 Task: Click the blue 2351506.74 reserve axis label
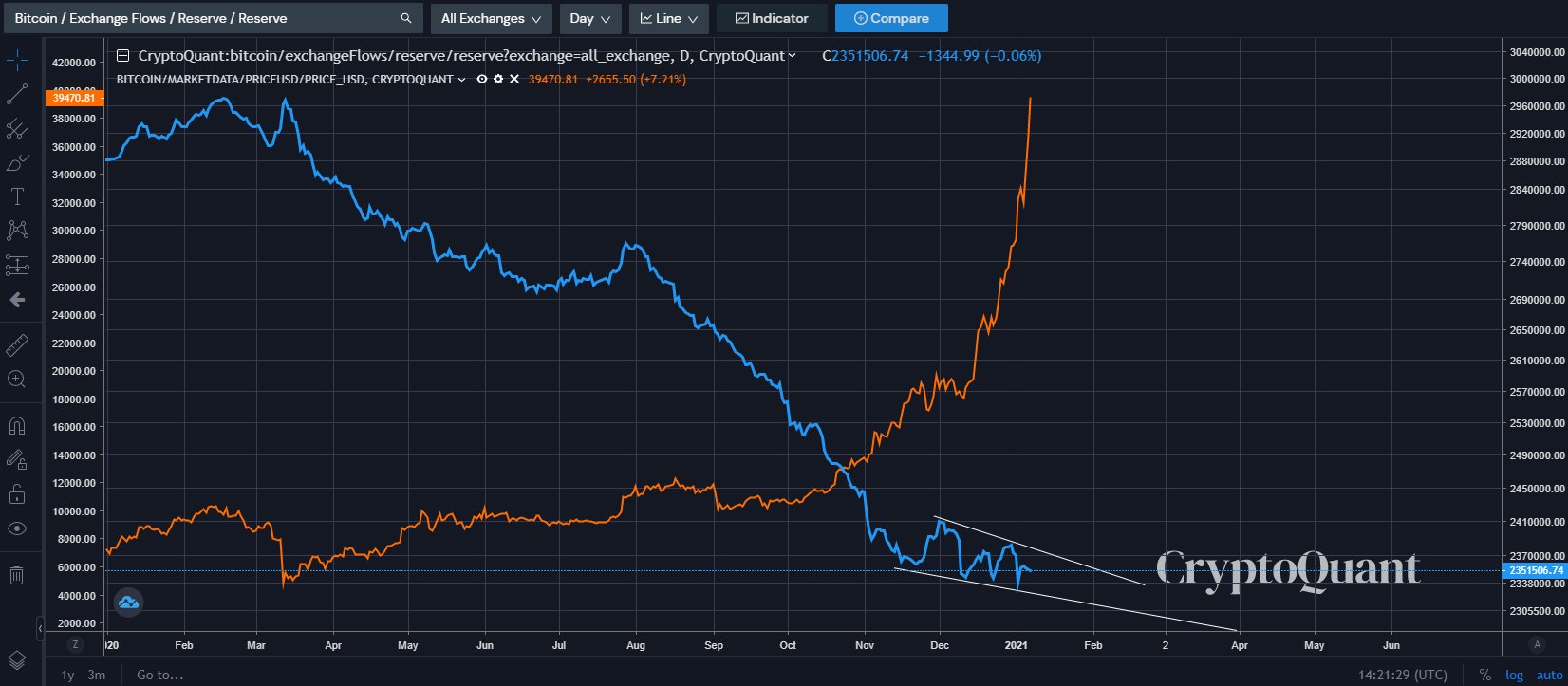1534,570
